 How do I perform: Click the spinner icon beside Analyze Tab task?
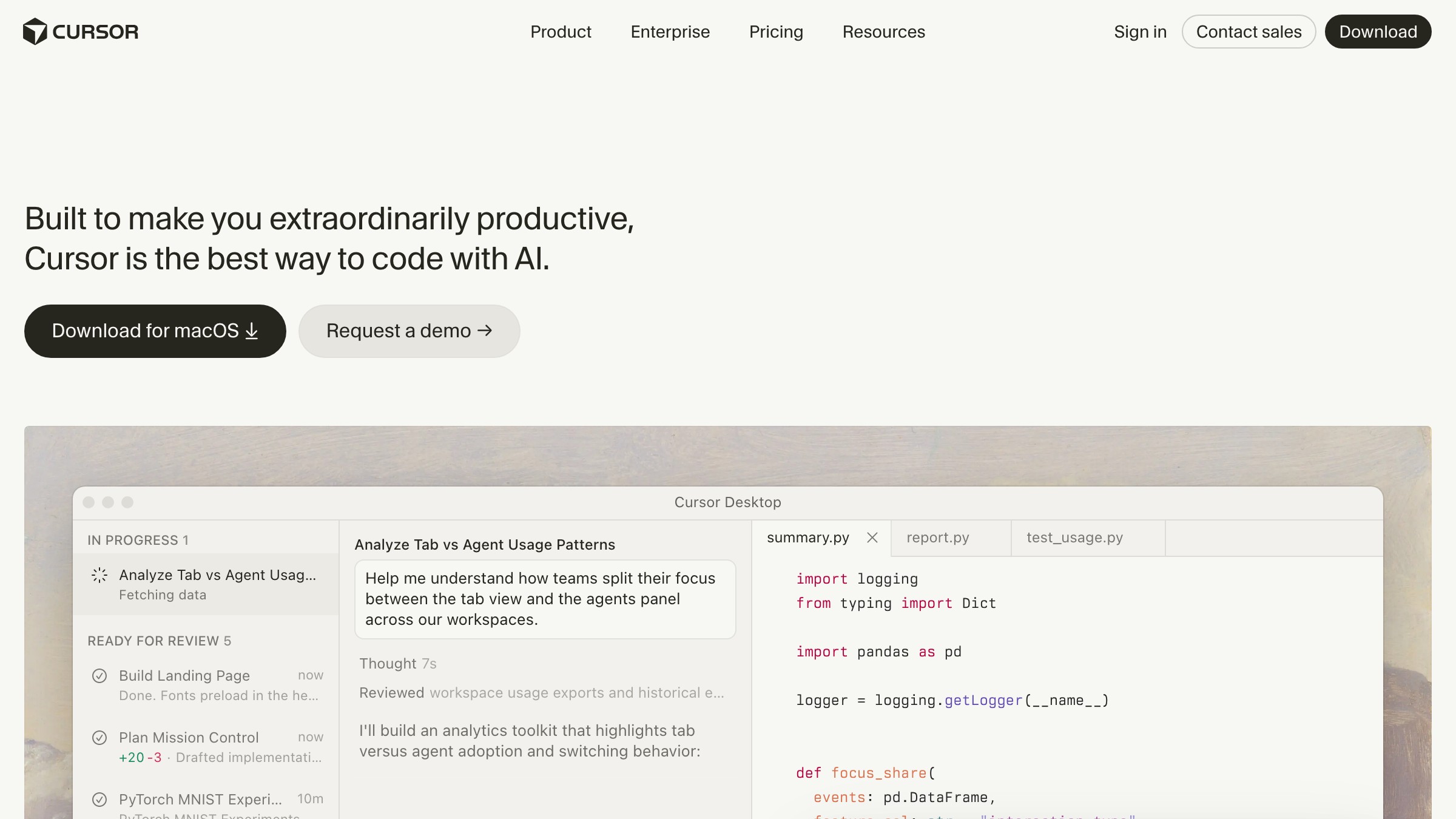[x=99, y=575]
